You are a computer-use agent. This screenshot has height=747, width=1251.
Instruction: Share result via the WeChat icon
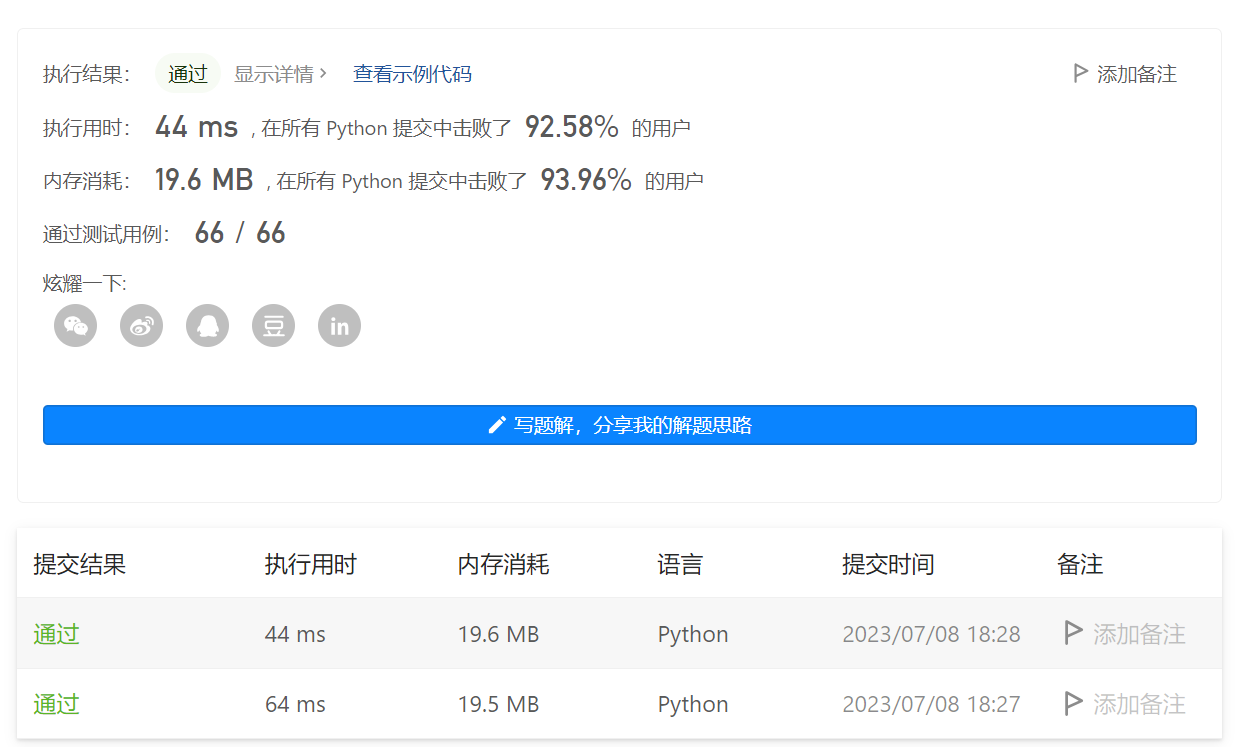coord(75,325)
